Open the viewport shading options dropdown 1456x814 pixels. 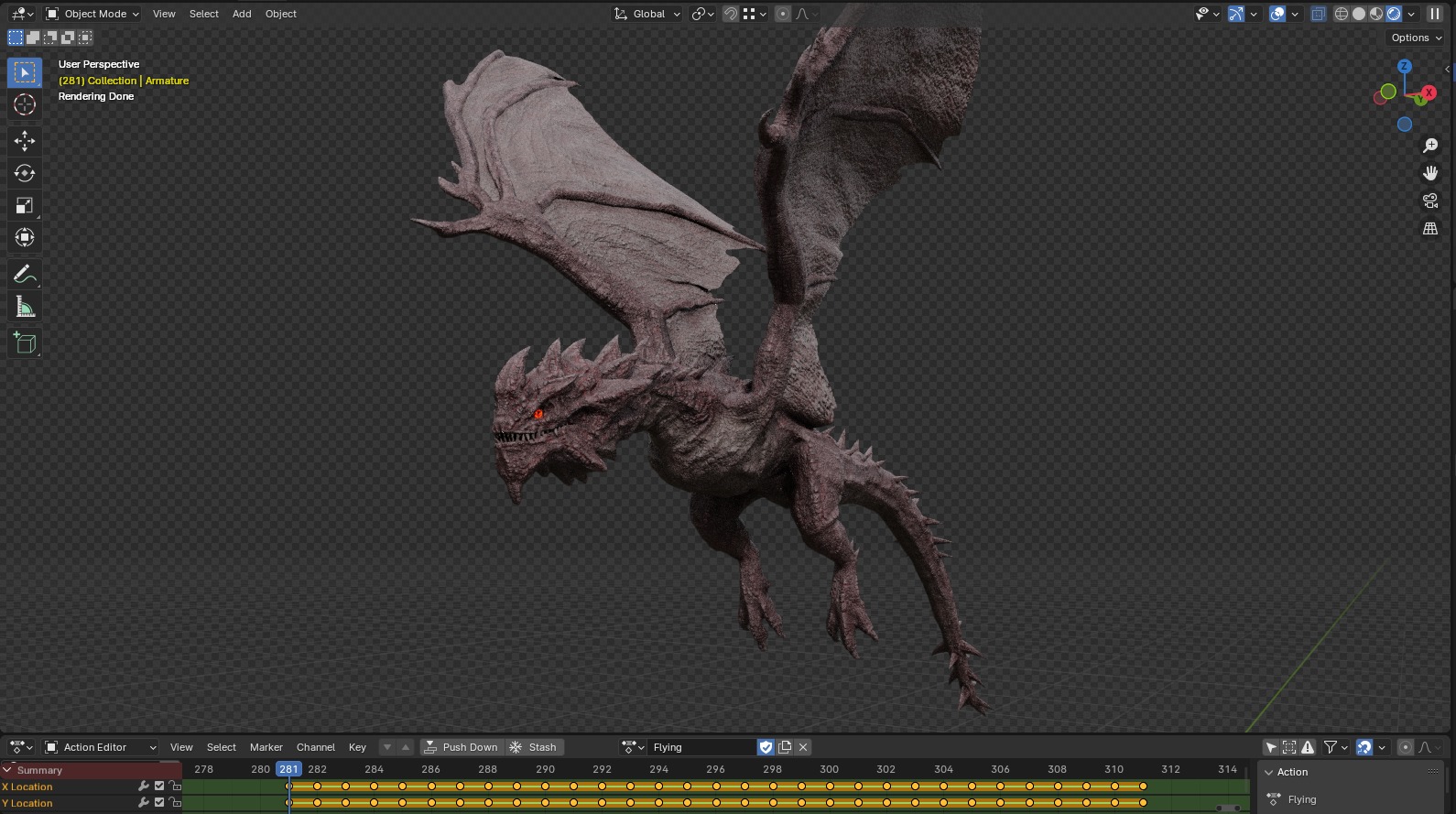tap(1411, 14)
